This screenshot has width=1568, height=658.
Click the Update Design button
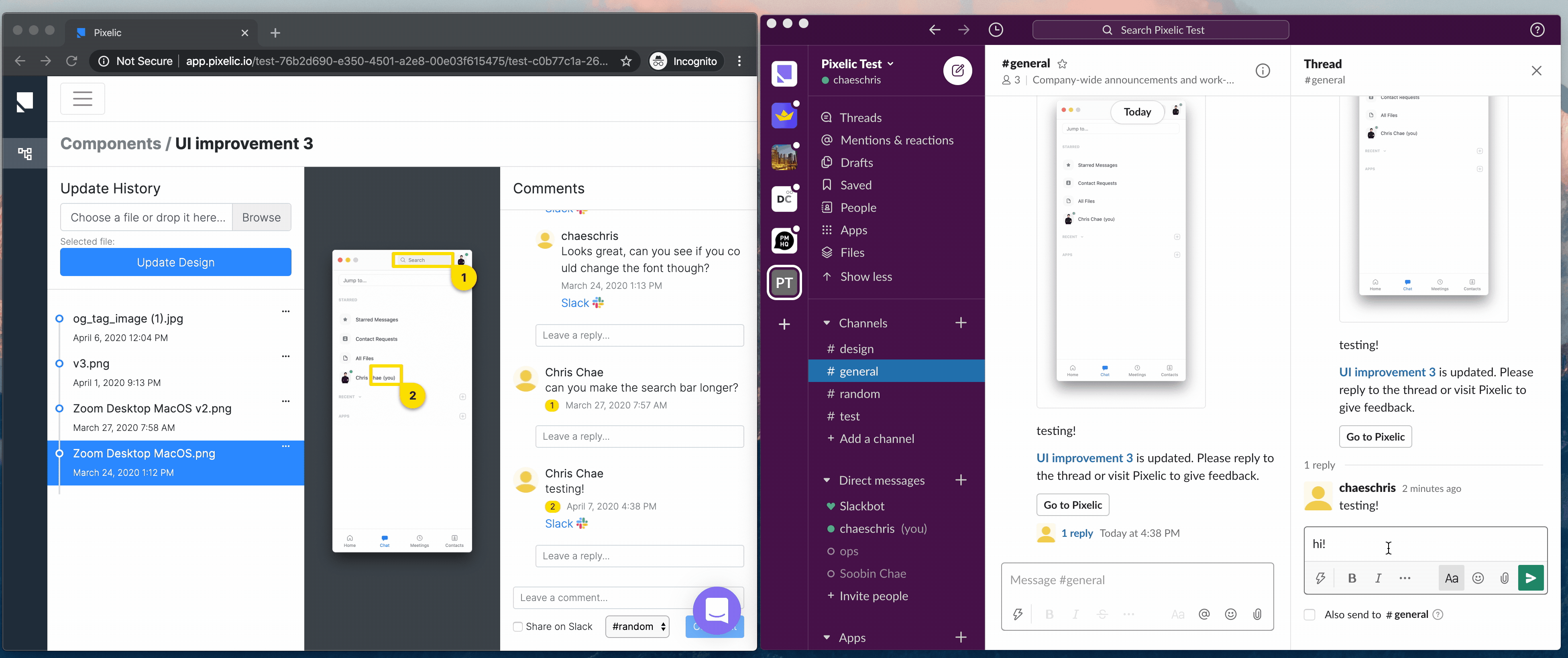[x=175, y=262]
